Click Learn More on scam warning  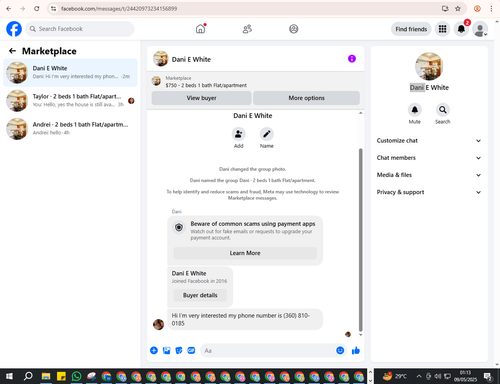(245, 253)
